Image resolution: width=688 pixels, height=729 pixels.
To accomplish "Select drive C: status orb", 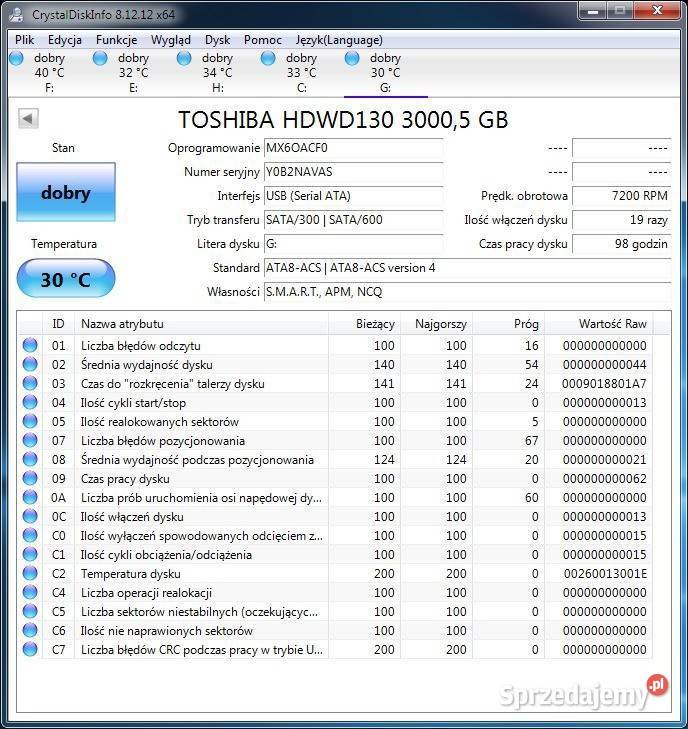I will pyautogui.click(x=268, y=59).
